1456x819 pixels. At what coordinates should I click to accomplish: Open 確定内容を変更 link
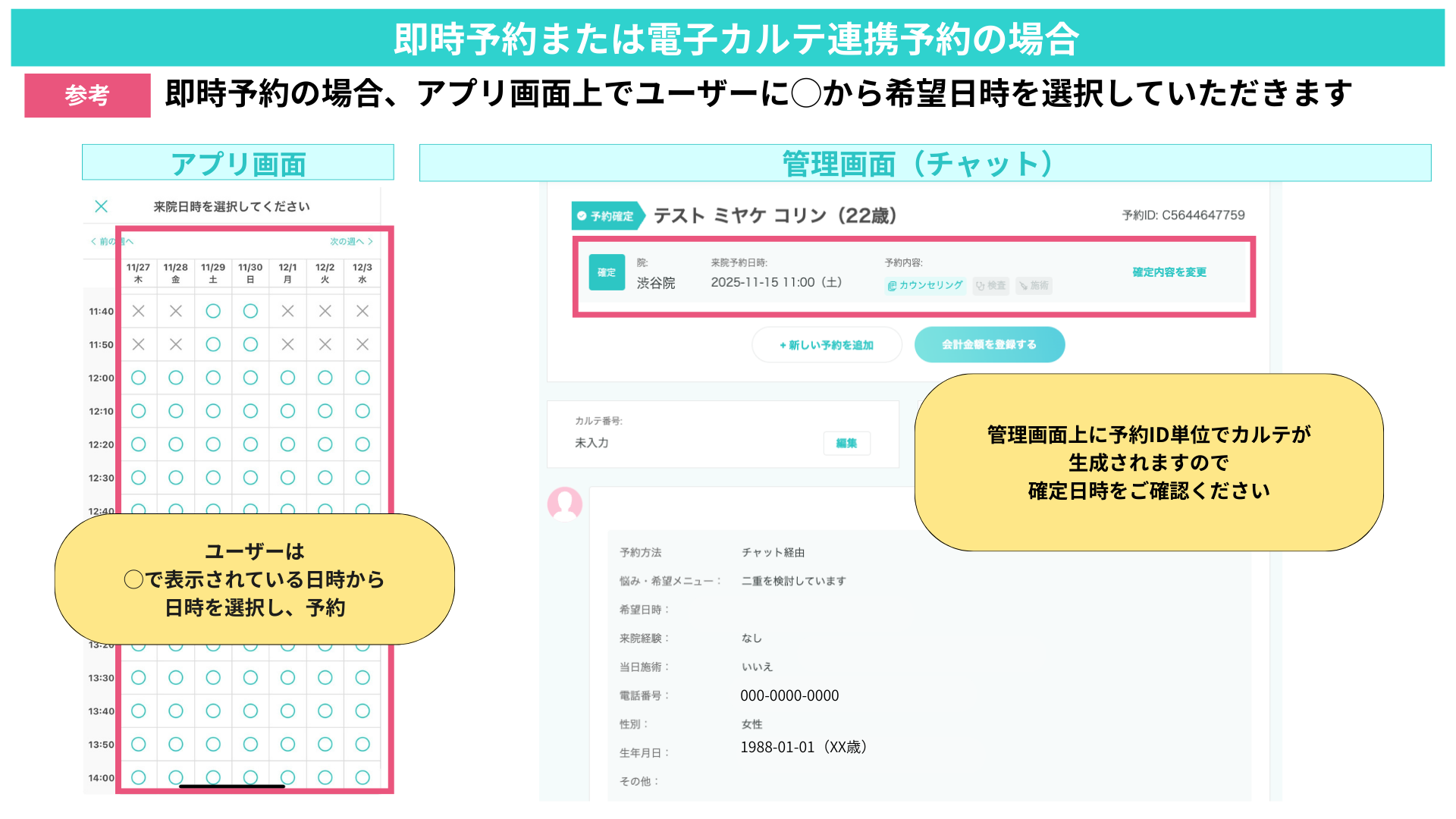coord(1169,272)
